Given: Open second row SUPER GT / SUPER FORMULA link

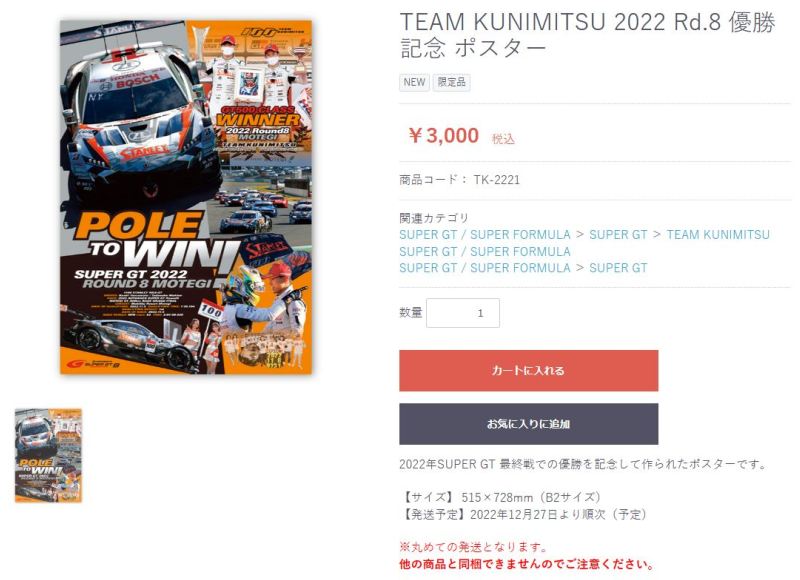Looking at the screenshot, I should tap(485, 251).
